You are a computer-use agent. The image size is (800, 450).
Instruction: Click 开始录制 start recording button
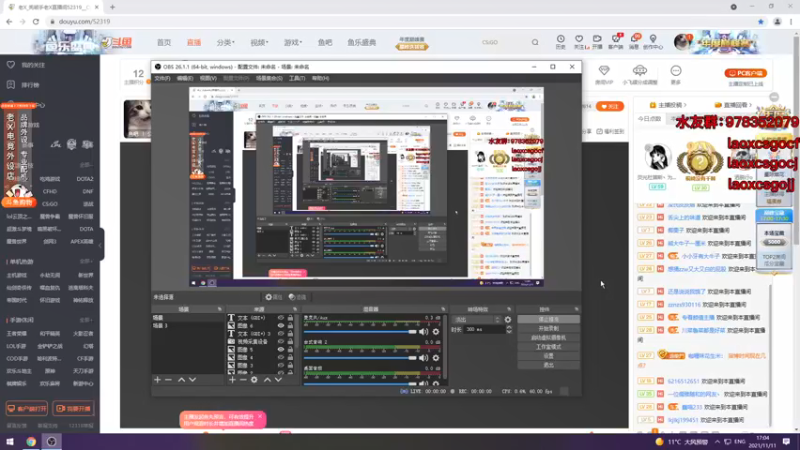click(x=548, y=329)
